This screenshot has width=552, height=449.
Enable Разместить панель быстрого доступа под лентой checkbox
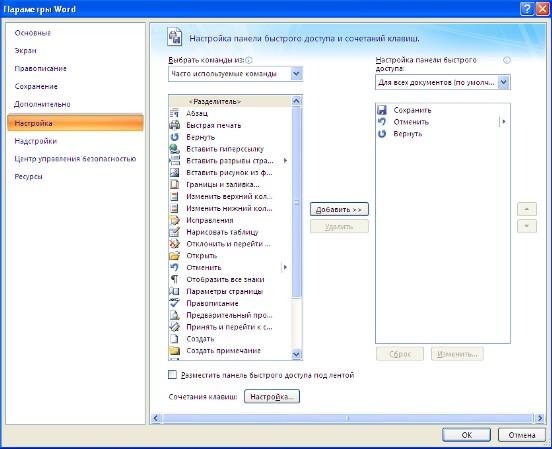(x=172, y=375)
